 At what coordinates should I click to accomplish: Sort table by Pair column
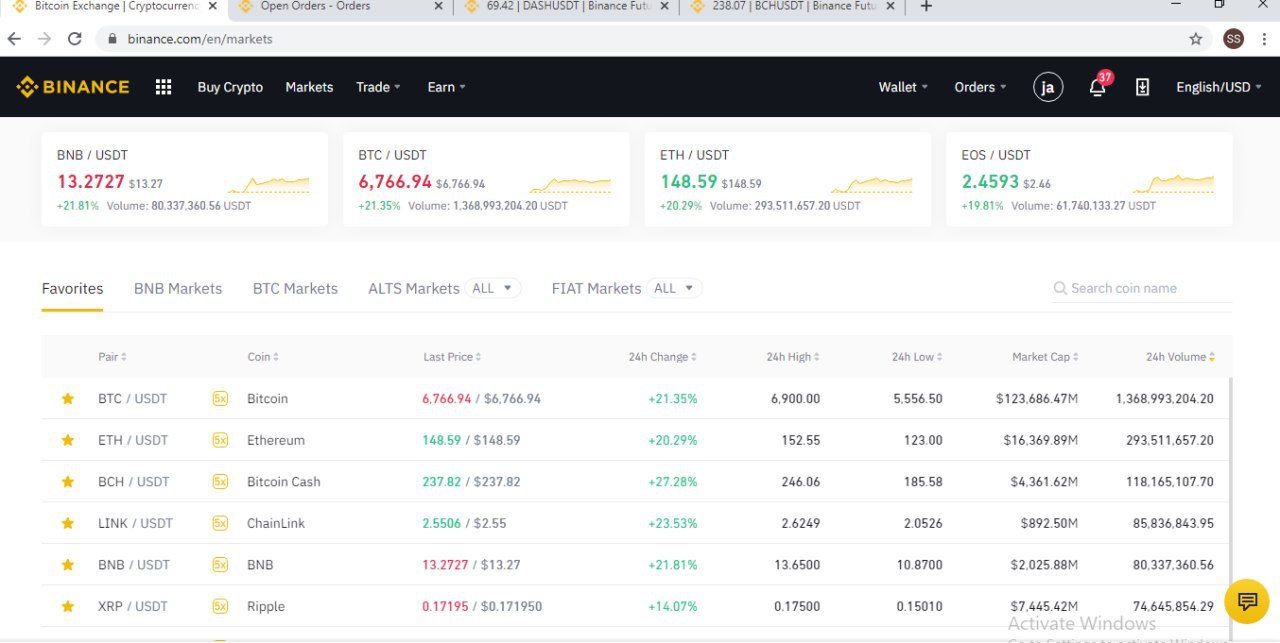(x=113, y=357)
